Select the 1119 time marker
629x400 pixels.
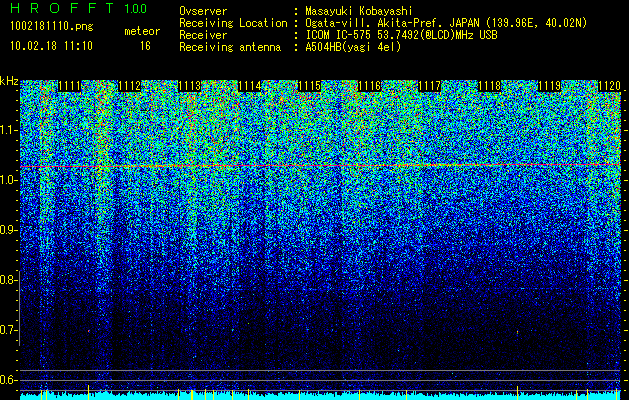549,86
